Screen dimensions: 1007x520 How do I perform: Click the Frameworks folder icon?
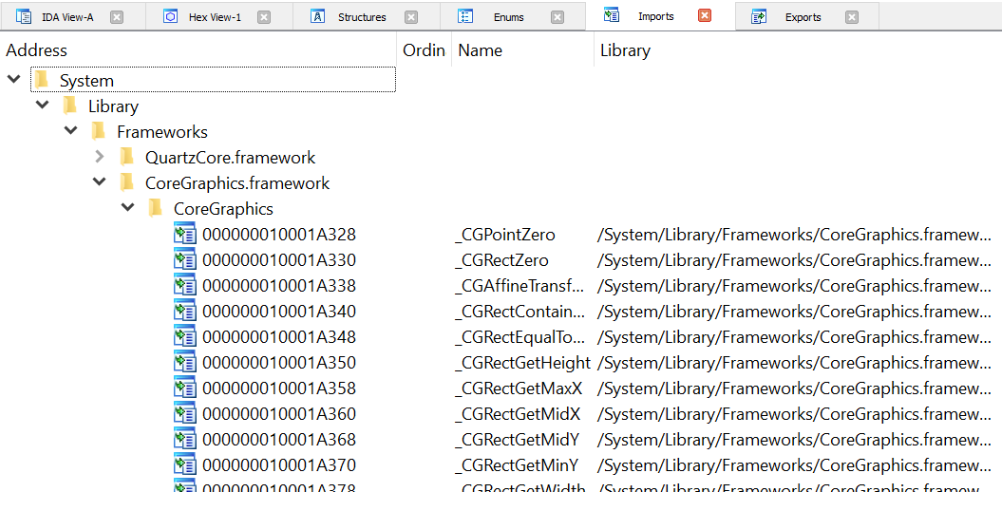tap(98, 131)
